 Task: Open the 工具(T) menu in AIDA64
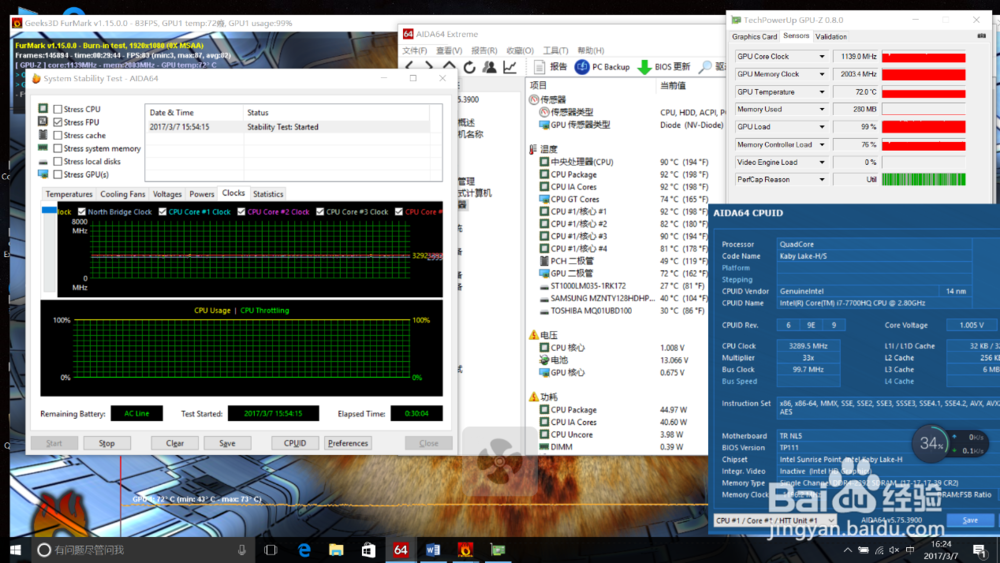click(555, 50)
